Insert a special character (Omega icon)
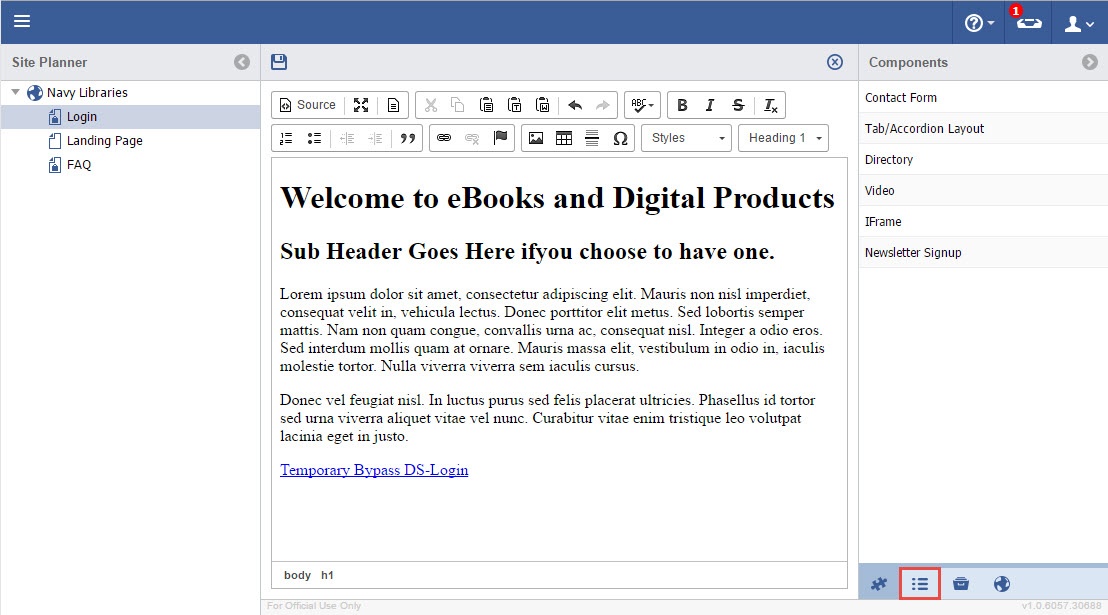Image resolution: width=1108 pixels, height=615 pixels. [620, 138]
